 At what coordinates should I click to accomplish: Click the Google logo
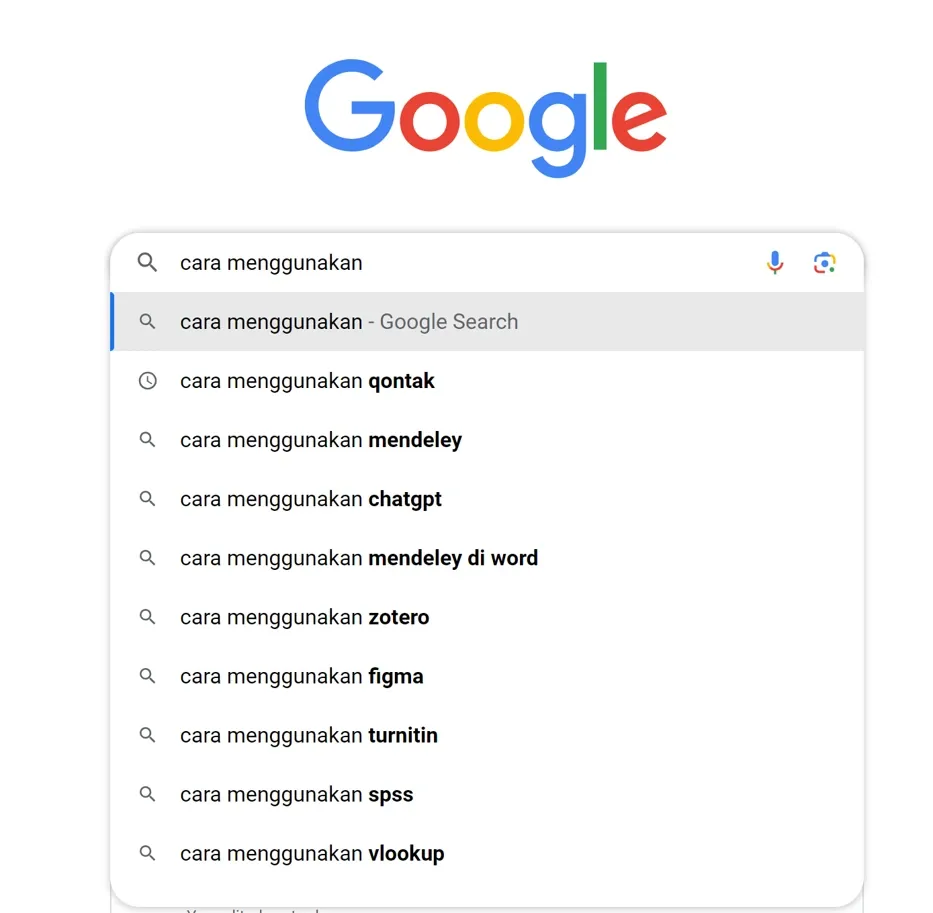(485, 115)
